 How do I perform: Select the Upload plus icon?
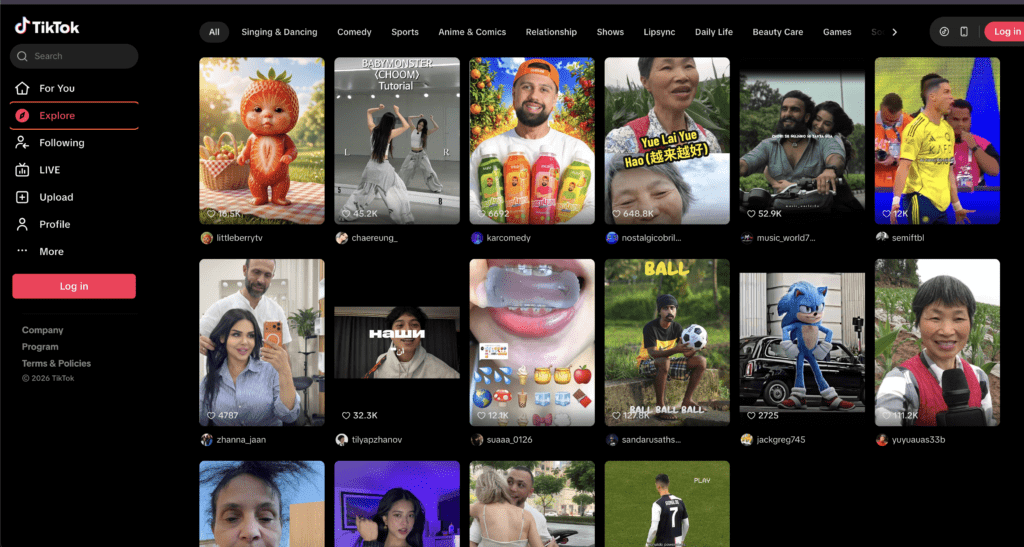[22, 197]
